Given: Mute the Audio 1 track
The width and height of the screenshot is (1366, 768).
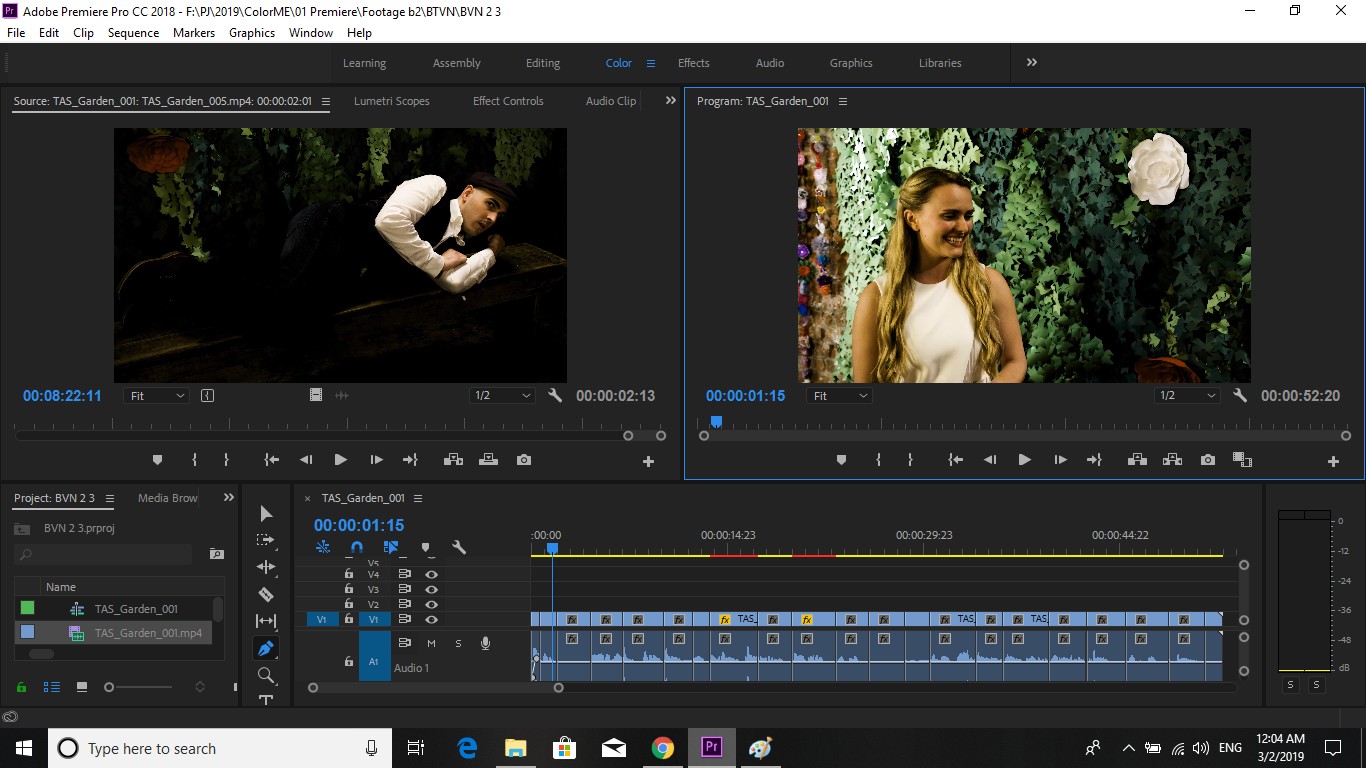Looking at the screenshot, I should pyautogui.click(x=431, y=643).
